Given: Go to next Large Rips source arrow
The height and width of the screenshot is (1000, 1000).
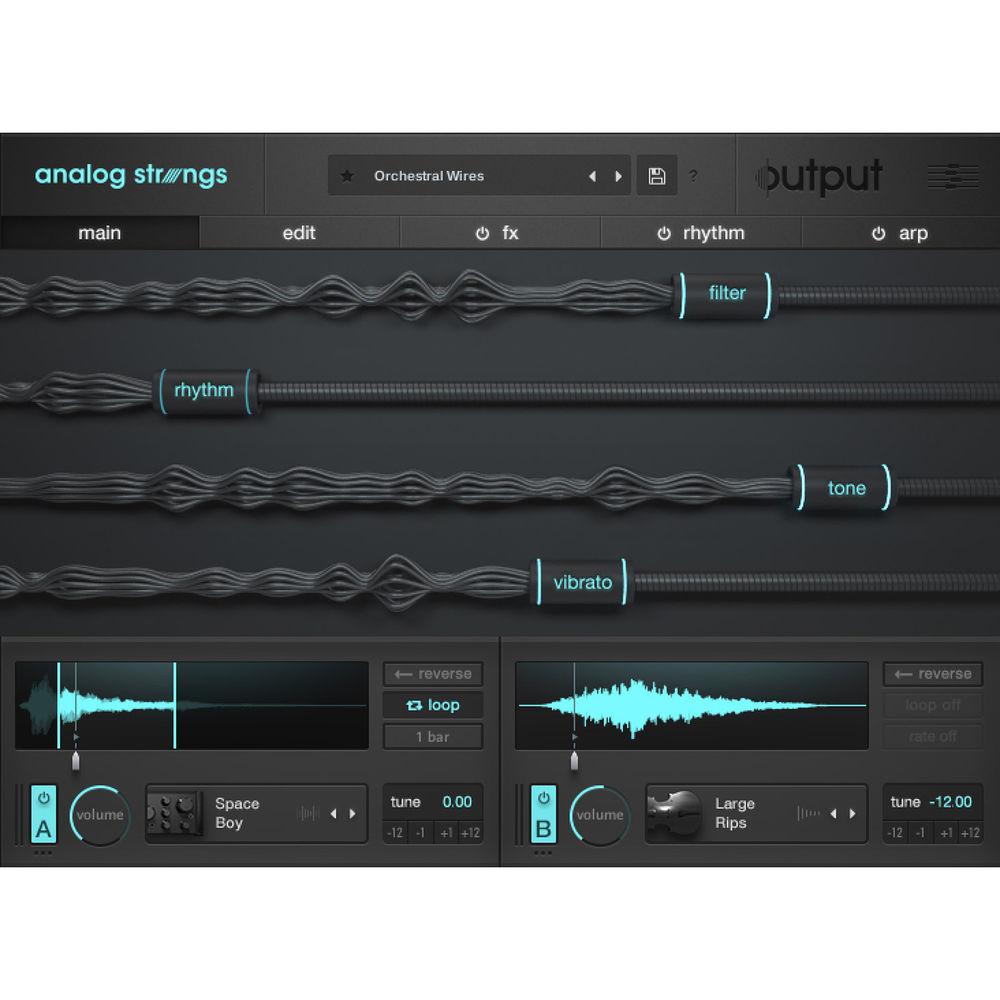Looking at the screenshot, I should (852, 814).
